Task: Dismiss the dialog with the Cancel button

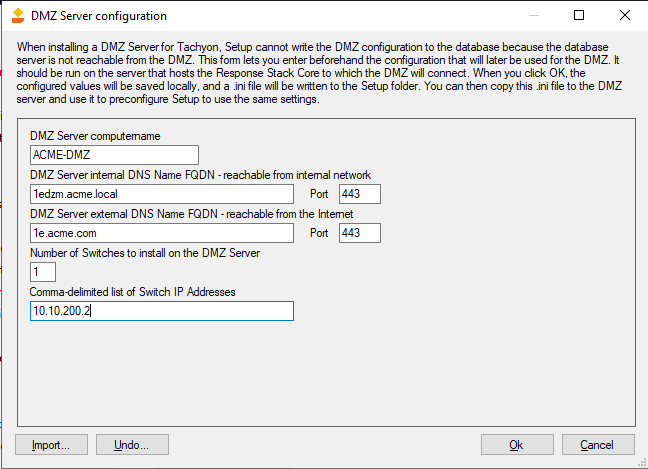Action: [597, 444]
